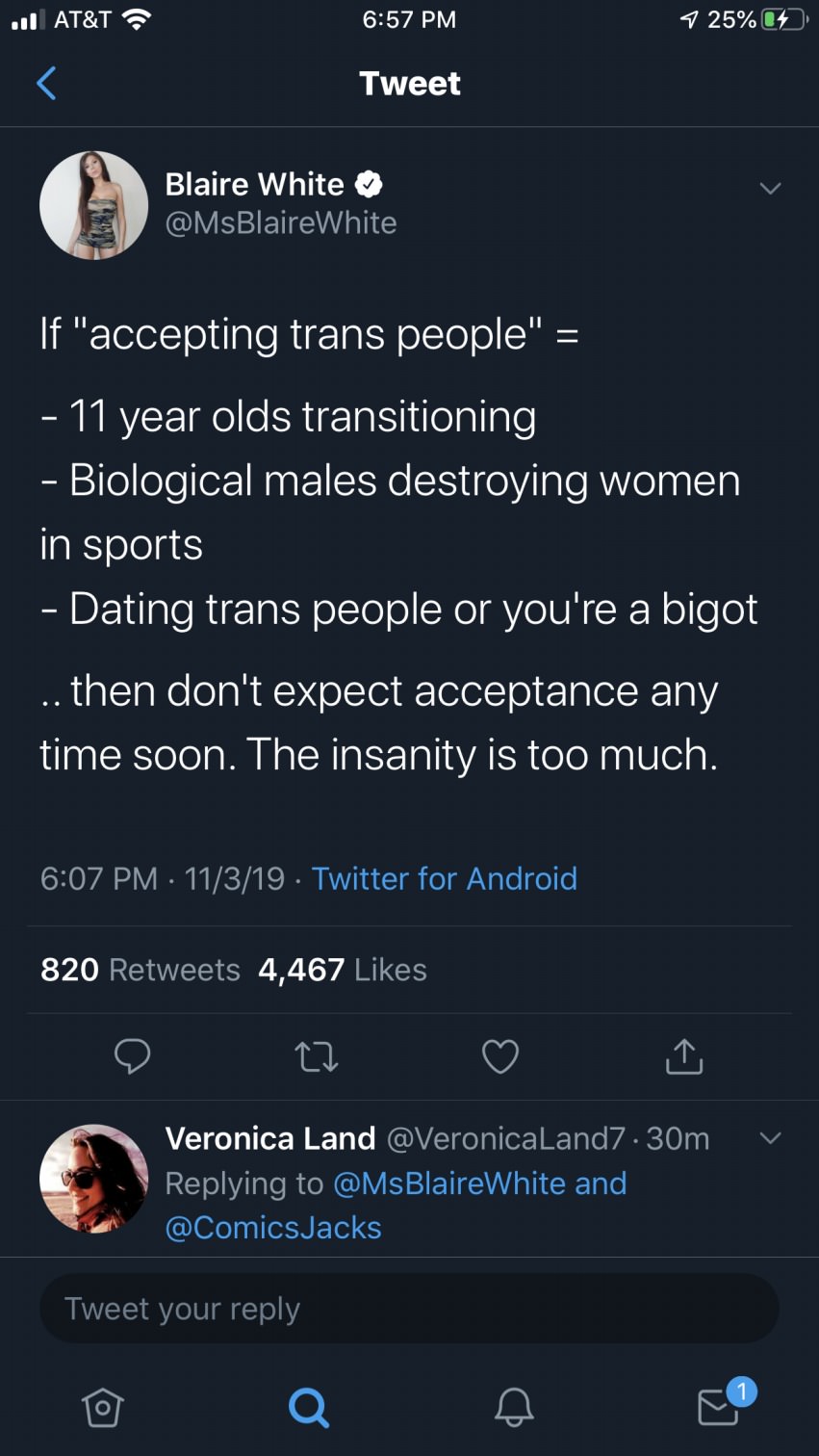Share the tweet
The width and height of the screenshot is (819, 1456).
(684, 1056)
